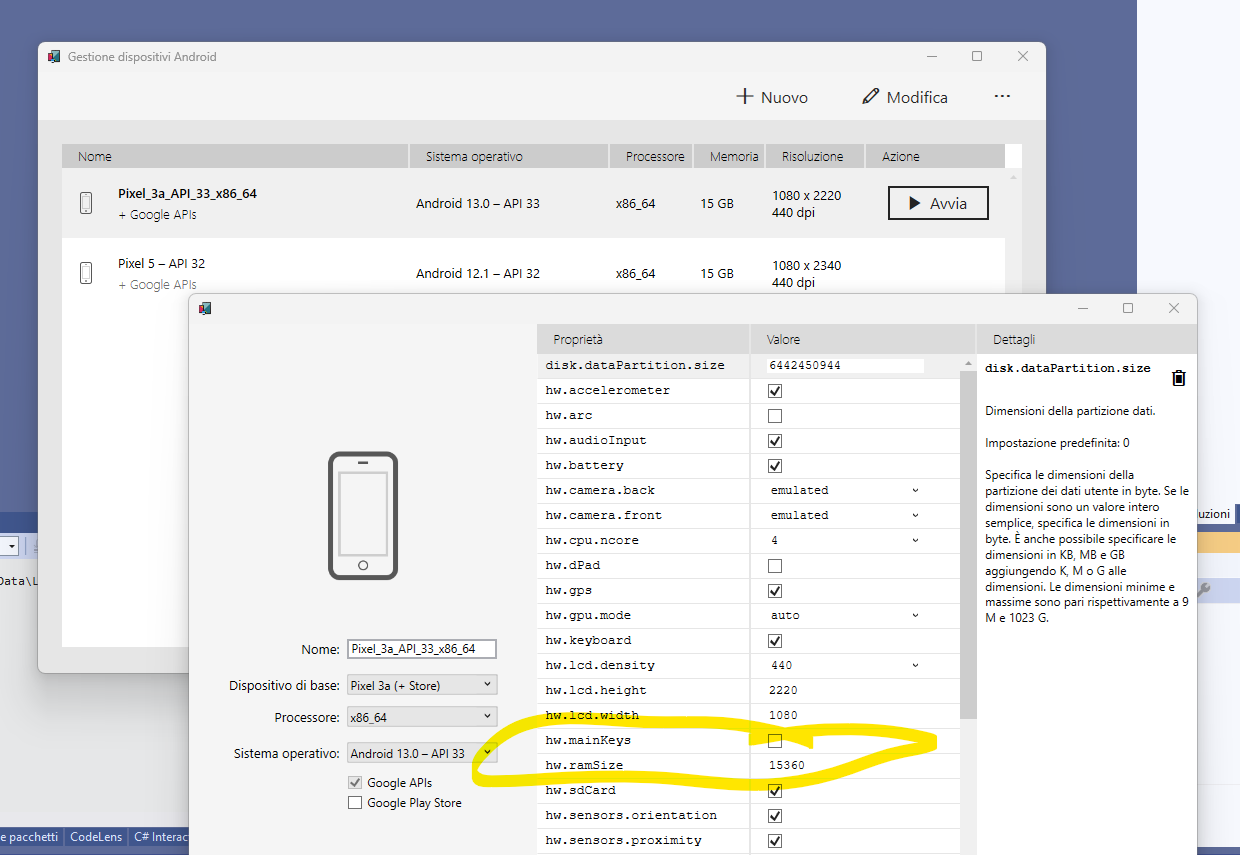Enable the hw.mainKeys checkbox

click(775, 741)
